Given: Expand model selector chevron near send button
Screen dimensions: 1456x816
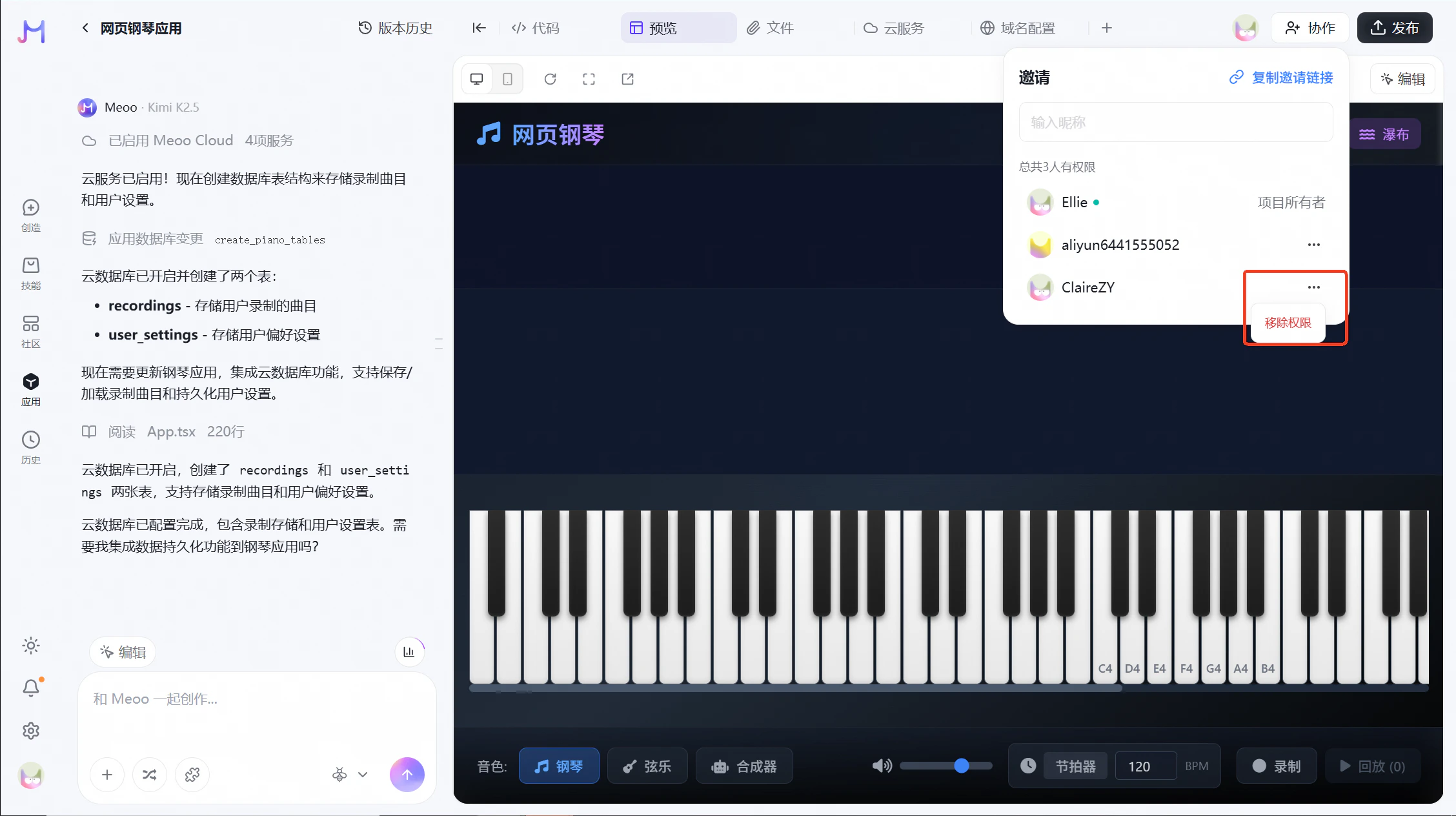Looking at the screenshot, I should point(363,775).
